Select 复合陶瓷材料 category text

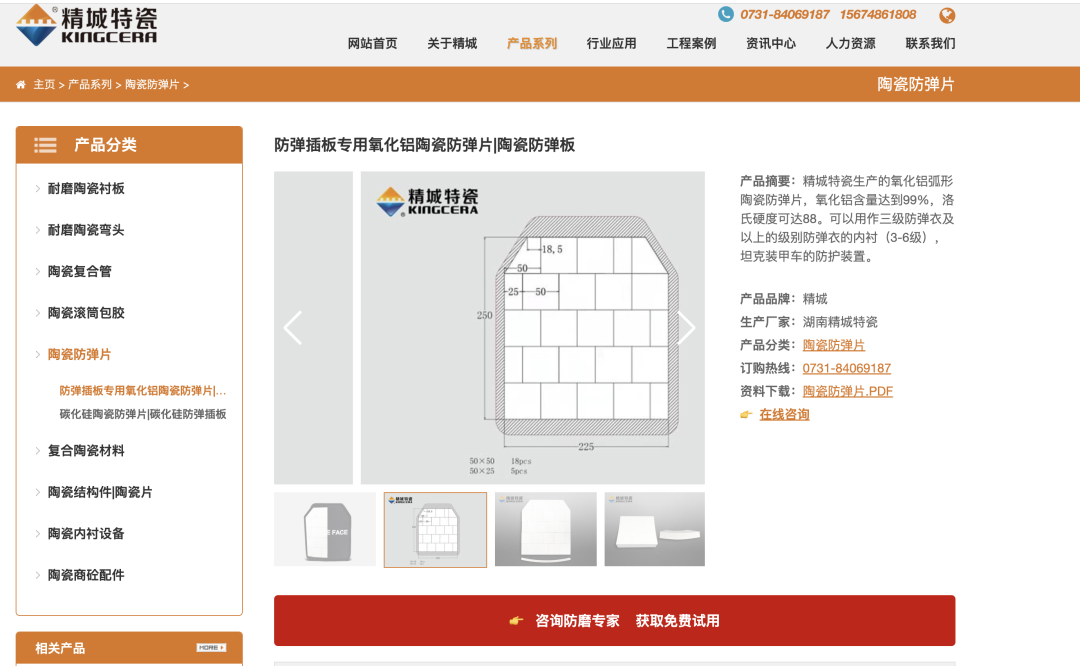[x=86, y=451]
